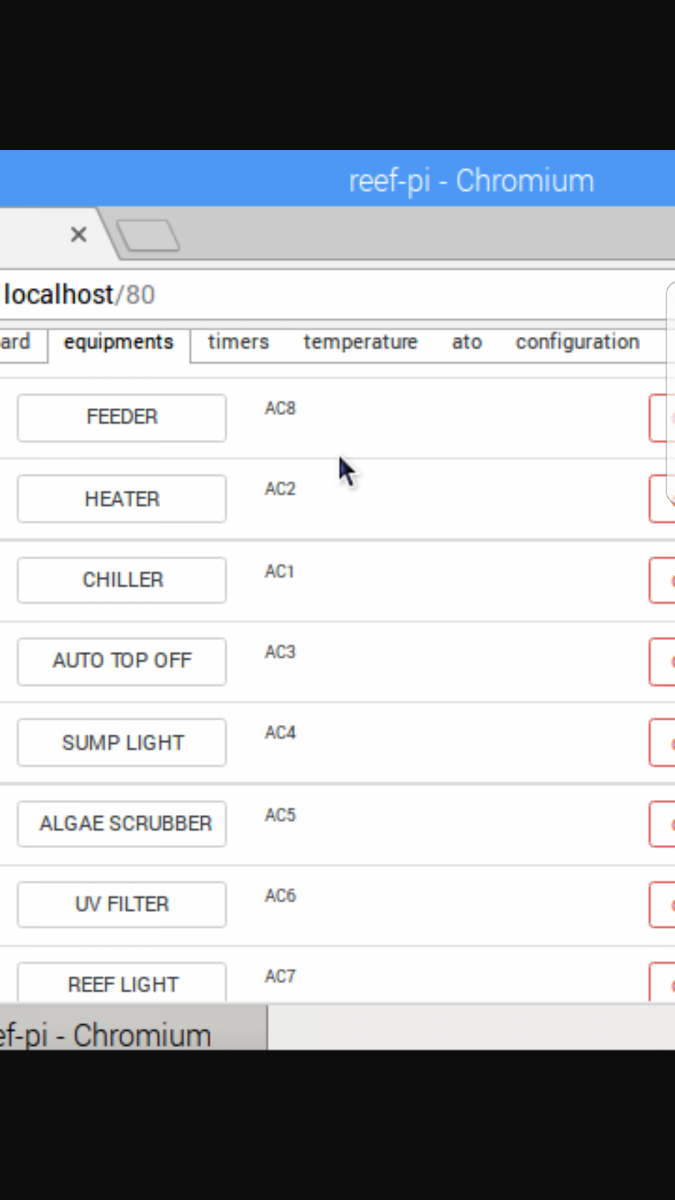This screenshot has width=675, height=1200.
Task: Go to the ato tab
Action: point(467,342)
